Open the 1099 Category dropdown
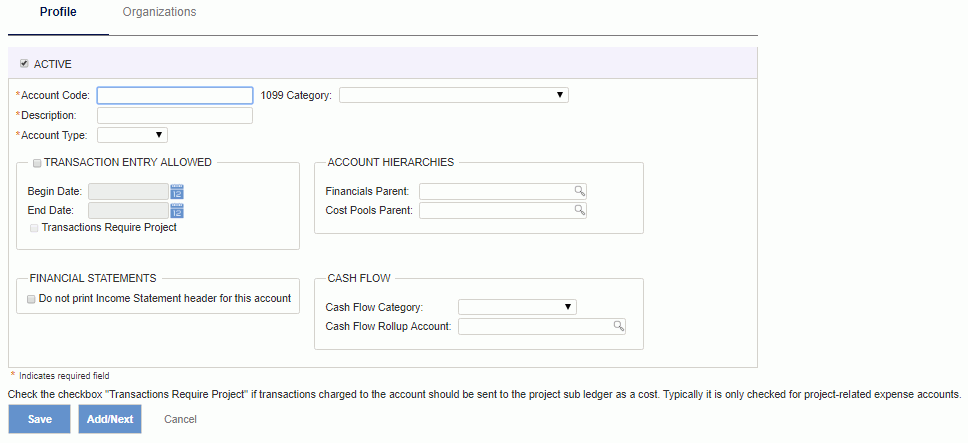The image size is (968, 443). tap(454, 95)
